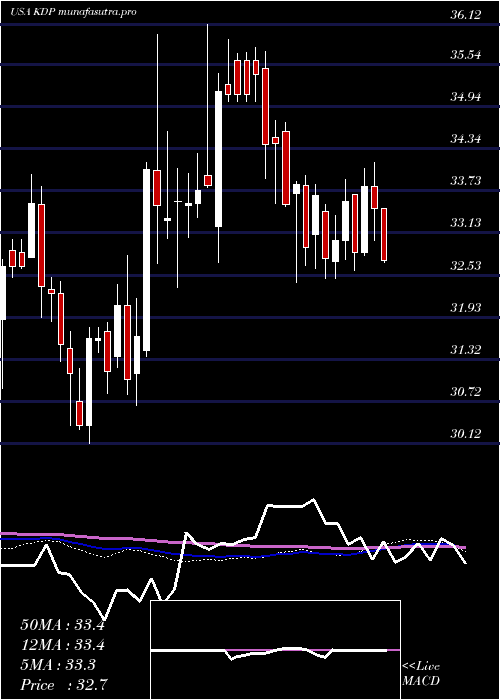
Task: Select the 31.32 price axis label
Action: click(465, 350)
